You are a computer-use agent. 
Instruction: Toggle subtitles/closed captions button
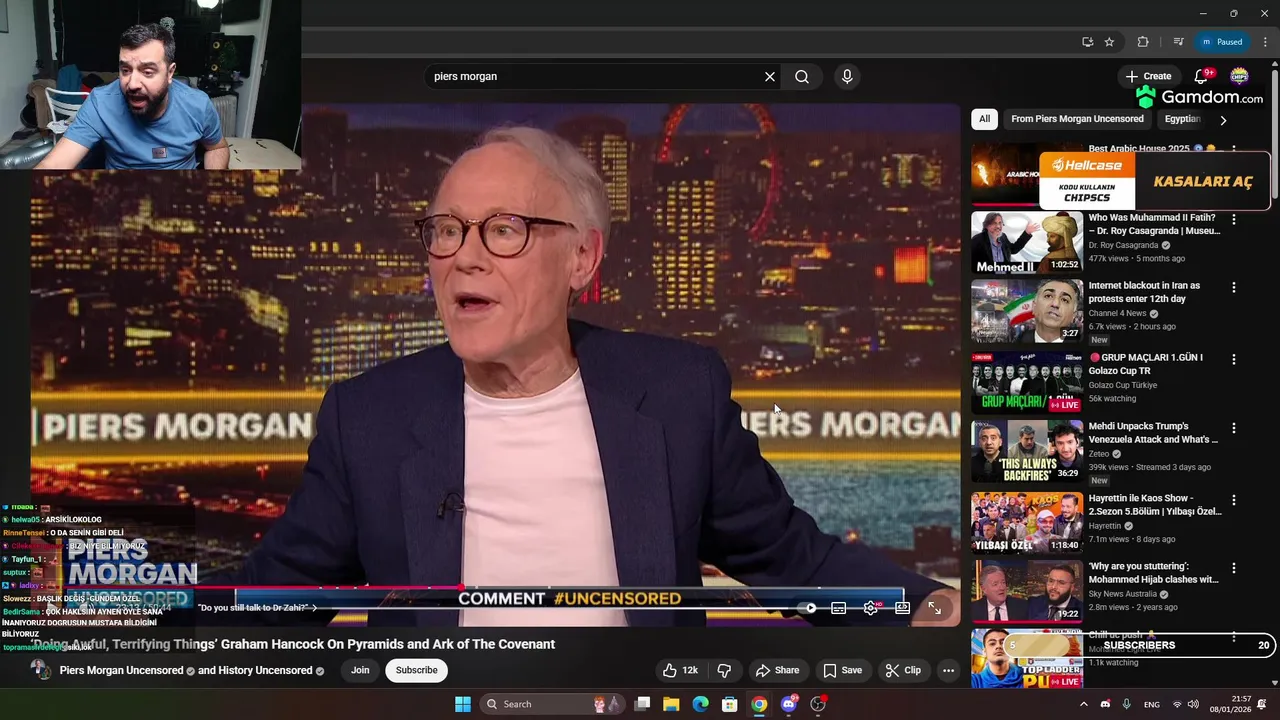pos(839,608)
